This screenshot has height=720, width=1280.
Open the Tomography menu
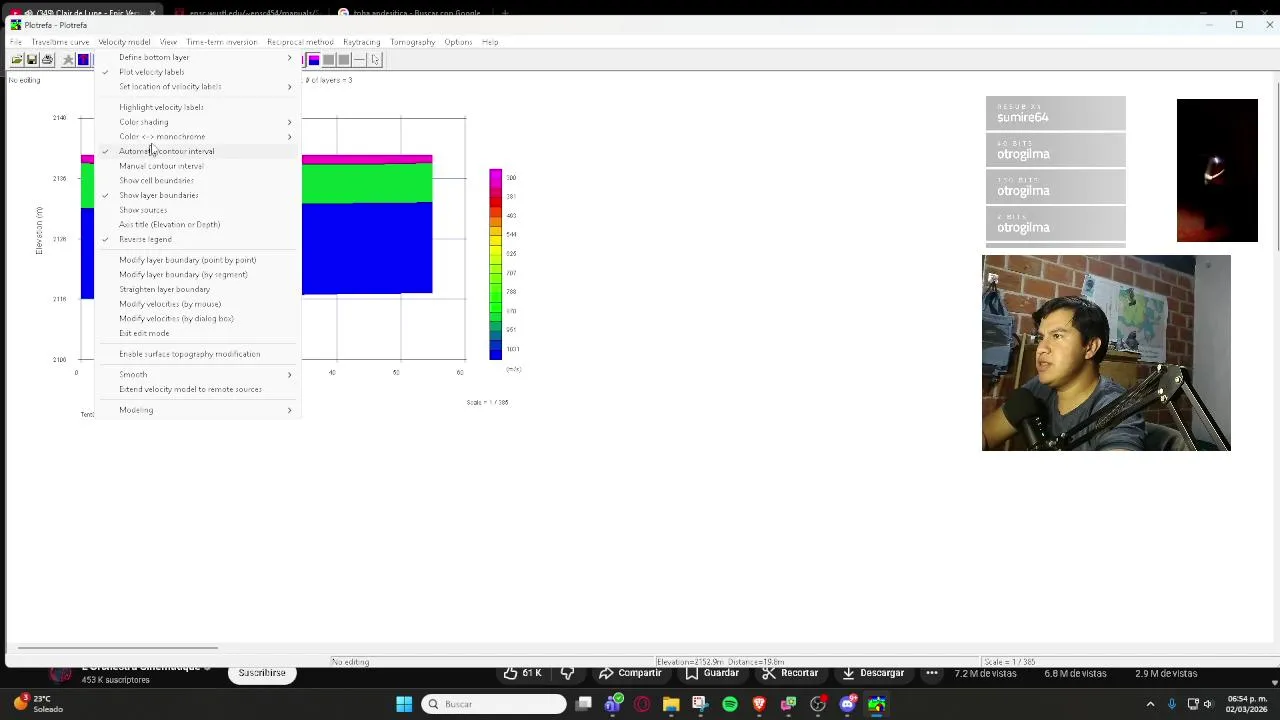click(x=412, y=42)
